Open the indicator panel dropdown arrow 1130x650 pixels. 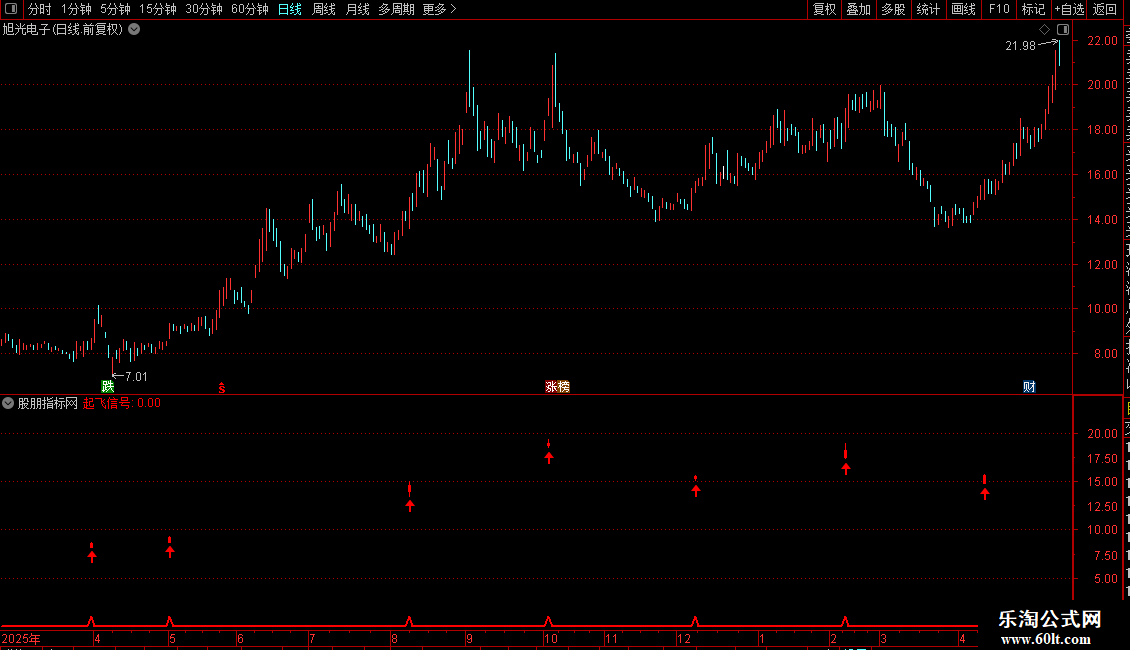pos(8,404)
